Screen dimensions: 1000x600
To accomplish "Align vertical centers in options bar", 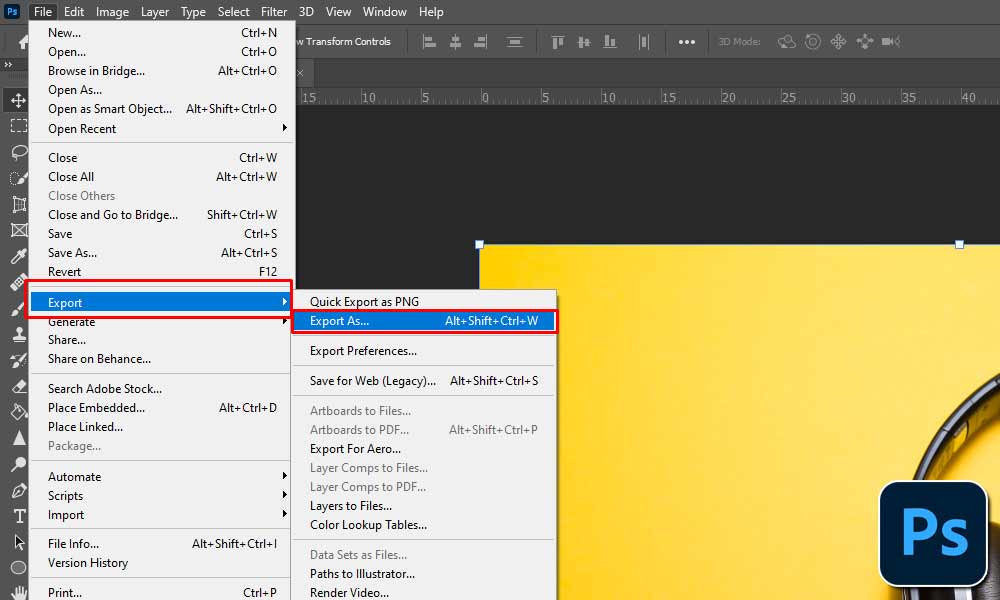I will pyautogui.click(x=584, y=42).
